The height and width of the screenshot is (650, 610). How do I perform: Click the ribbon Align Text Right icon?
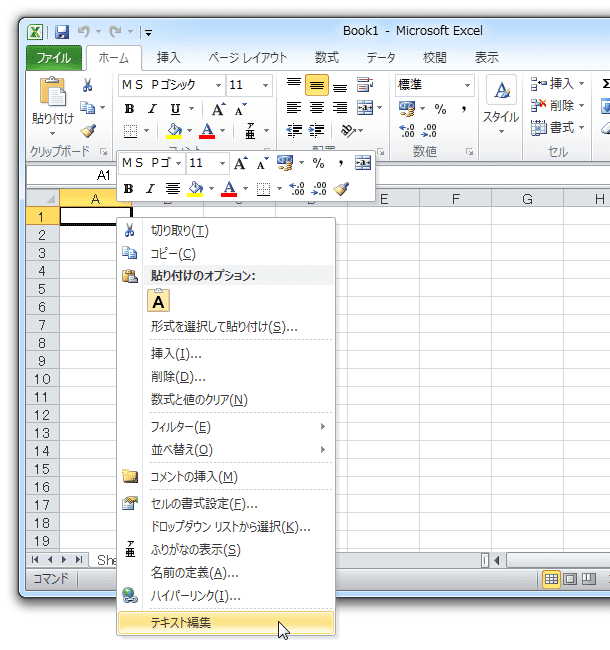click(x=340, y=108)
